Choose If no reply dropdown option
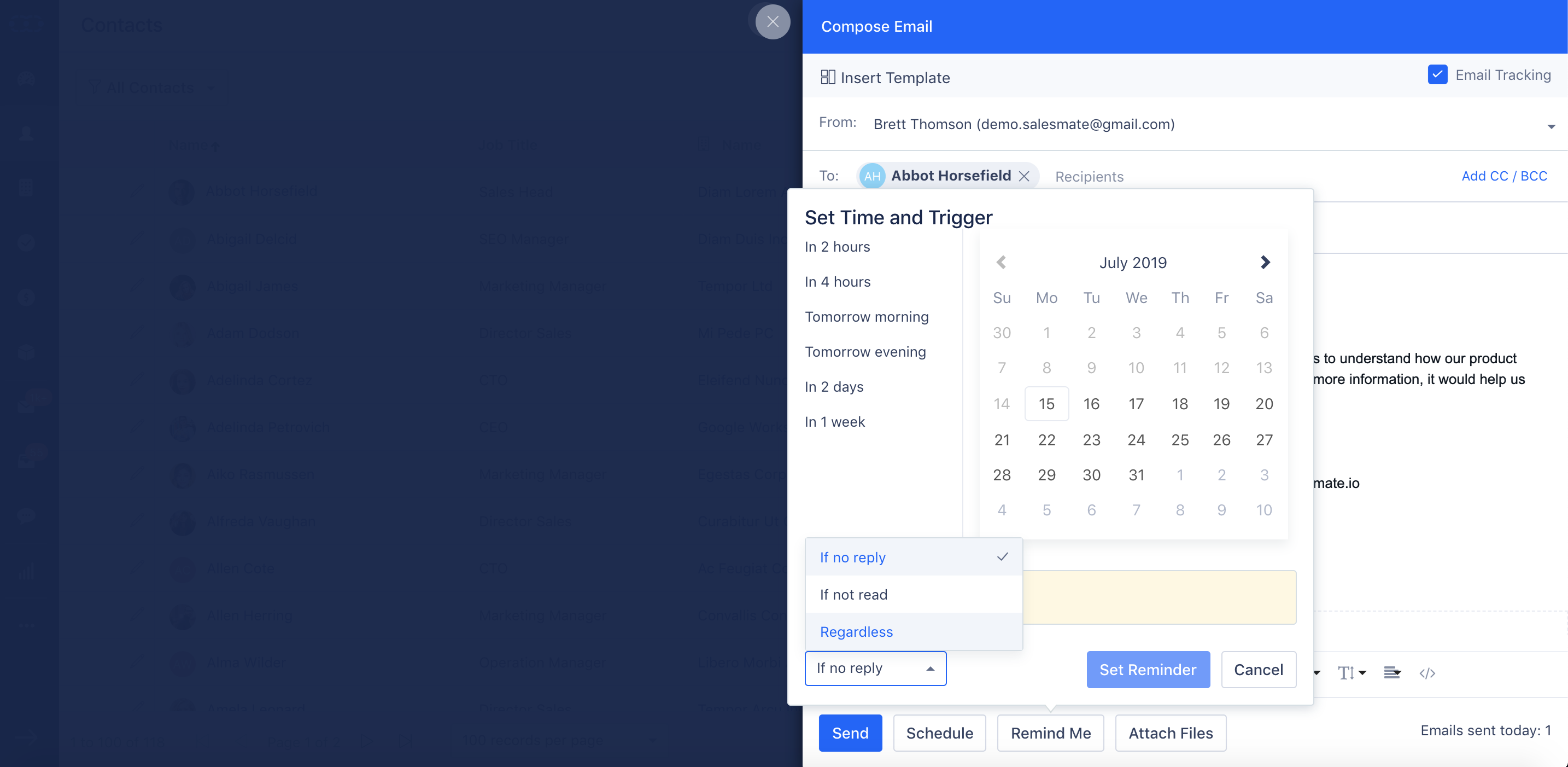The height and width of the screenshot is (767, 1568). [914, 557]
